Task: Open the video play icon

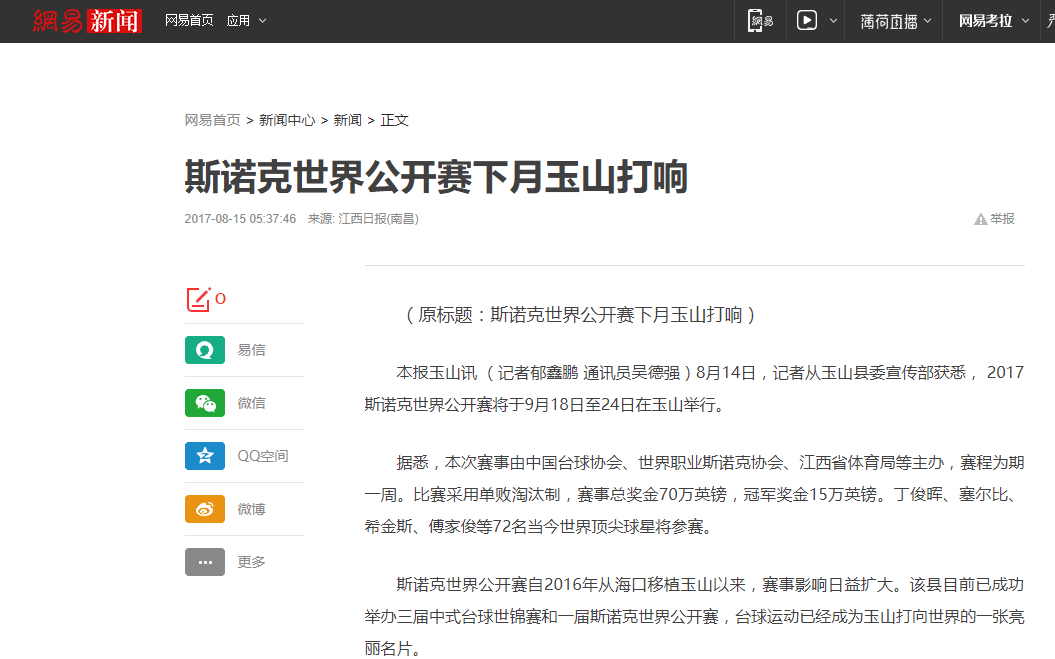Action: coord(807,21)
